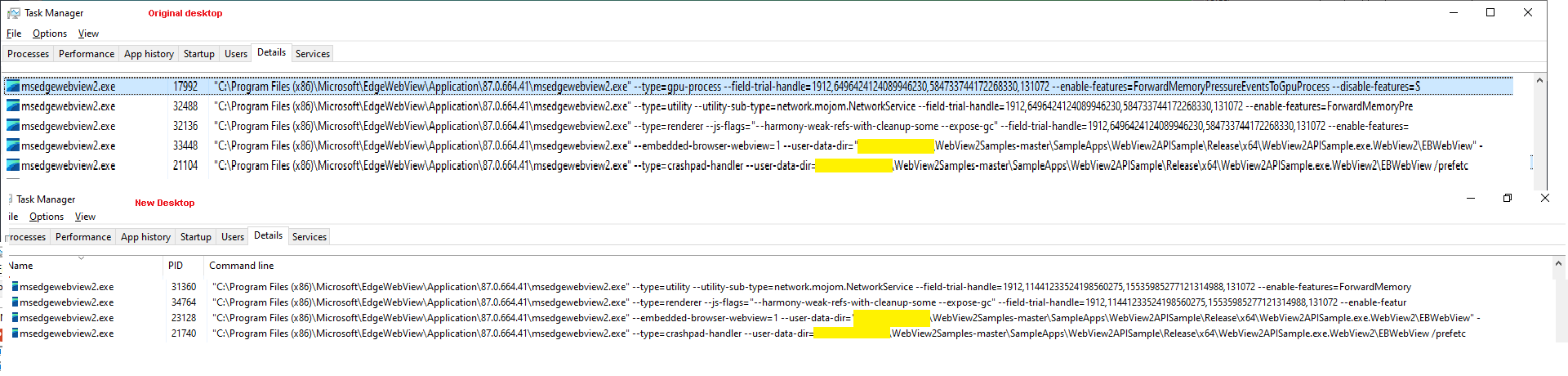Screen dimensions: 1568x376
Task: Minimize the upper Task Manager window
Action: pos(1453,13)
